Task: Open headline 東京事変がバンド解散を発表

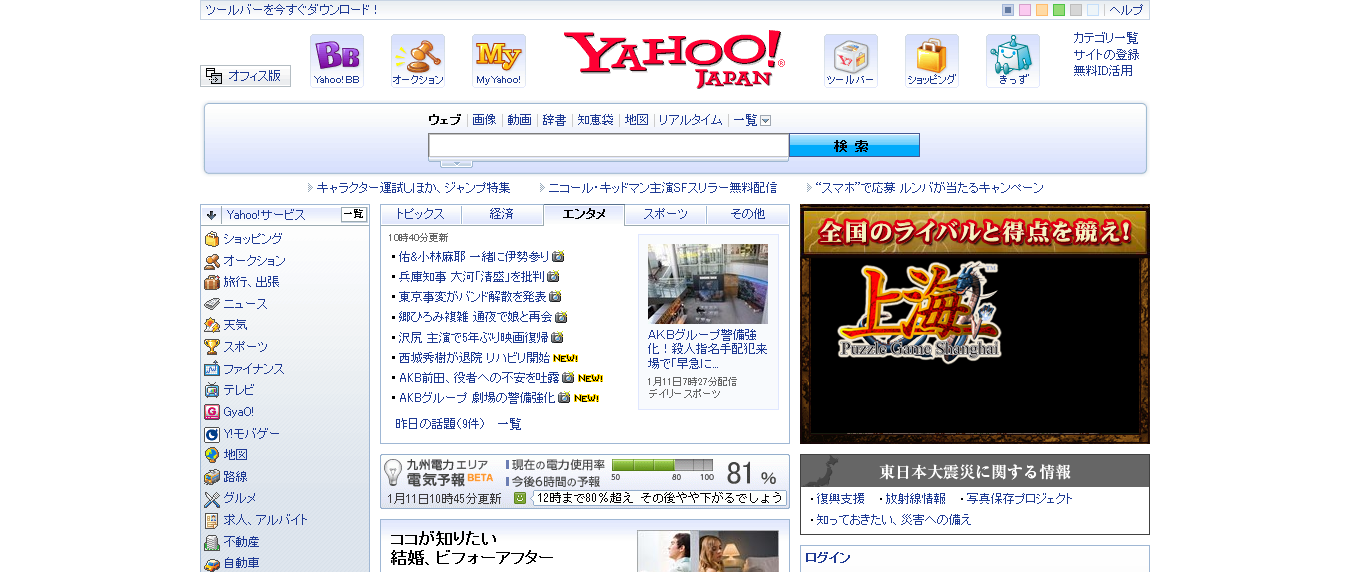Action: pos(473,297)
